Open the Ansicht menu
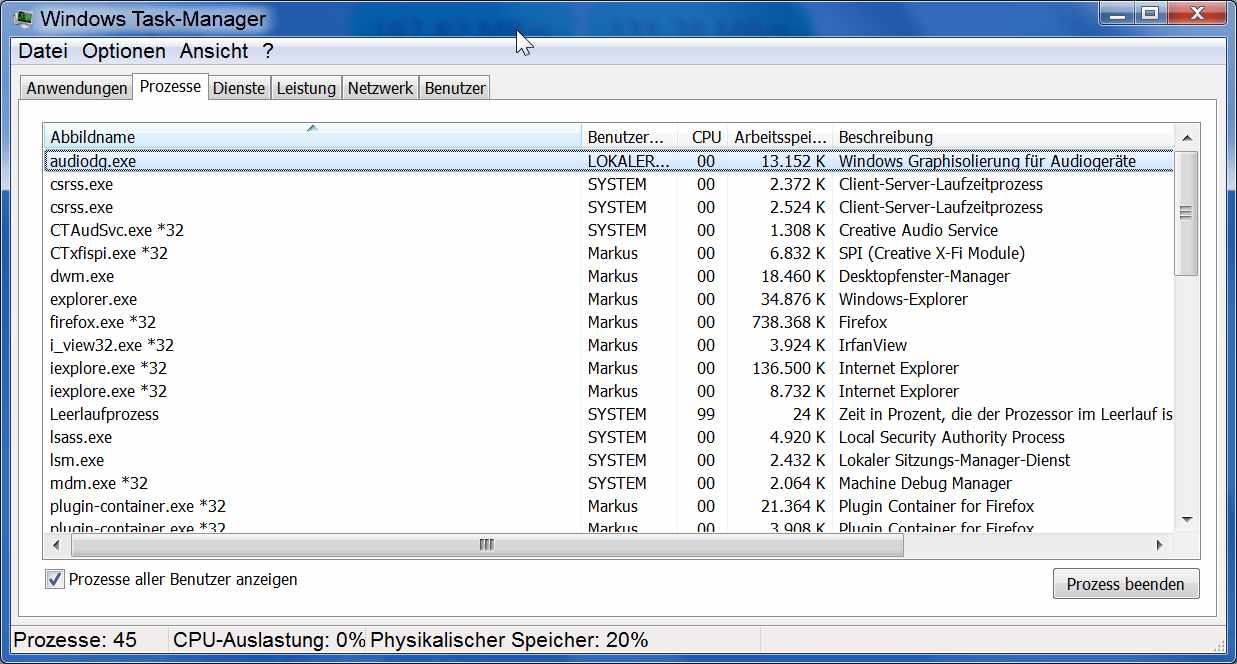The width and height of the screenshot is (1237, 664). [214, 51]
